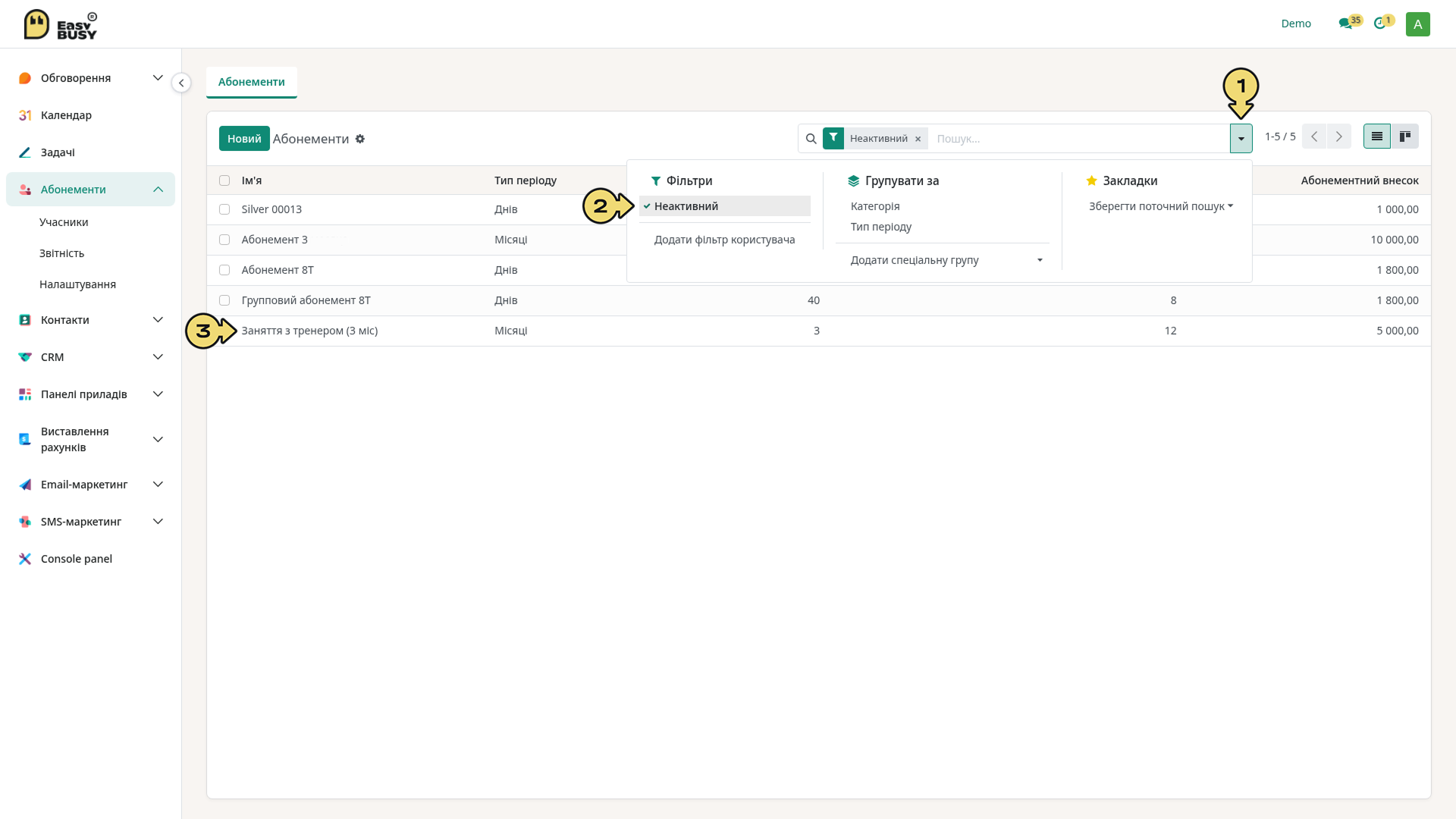Sort by the Тип періоду column header
The height and width of the screenshot is (819, 1456).
click(526, 180)
